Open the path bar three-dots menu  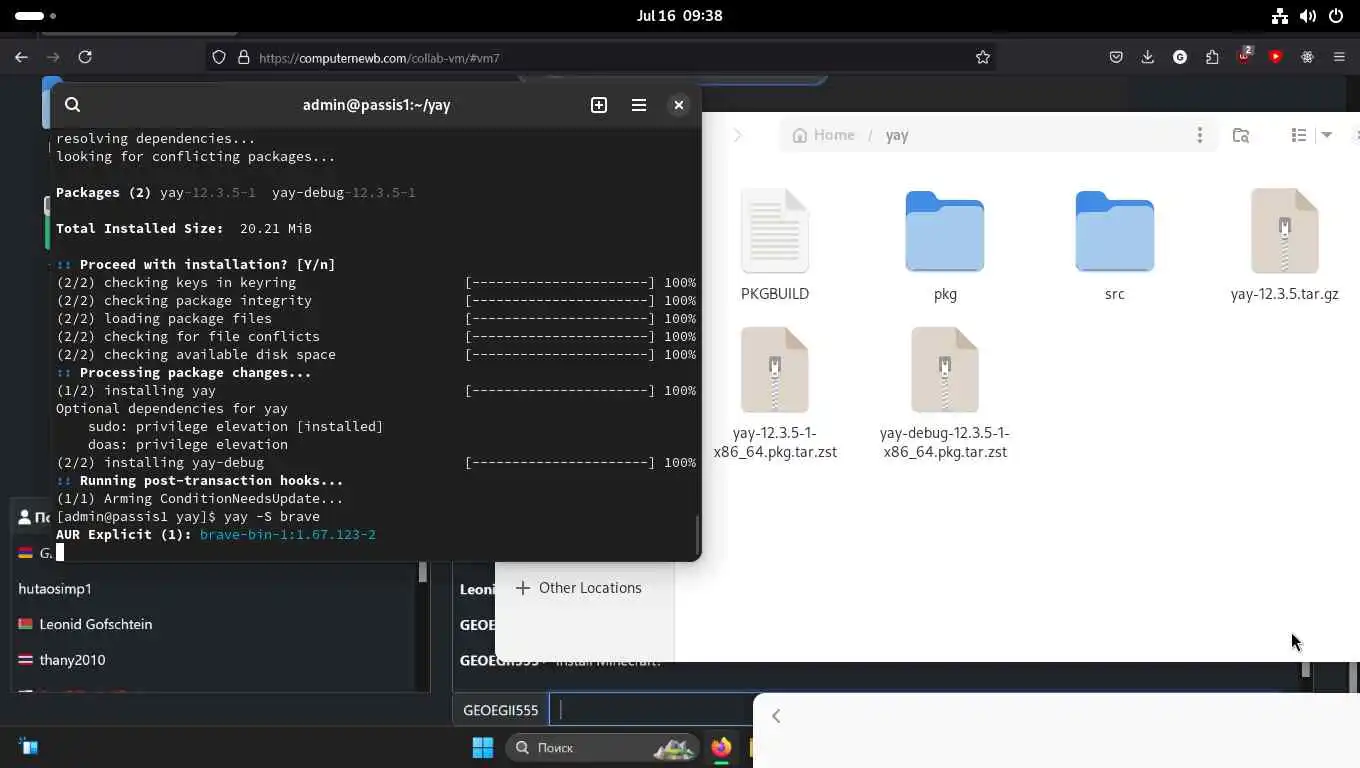click(1200, 135)
